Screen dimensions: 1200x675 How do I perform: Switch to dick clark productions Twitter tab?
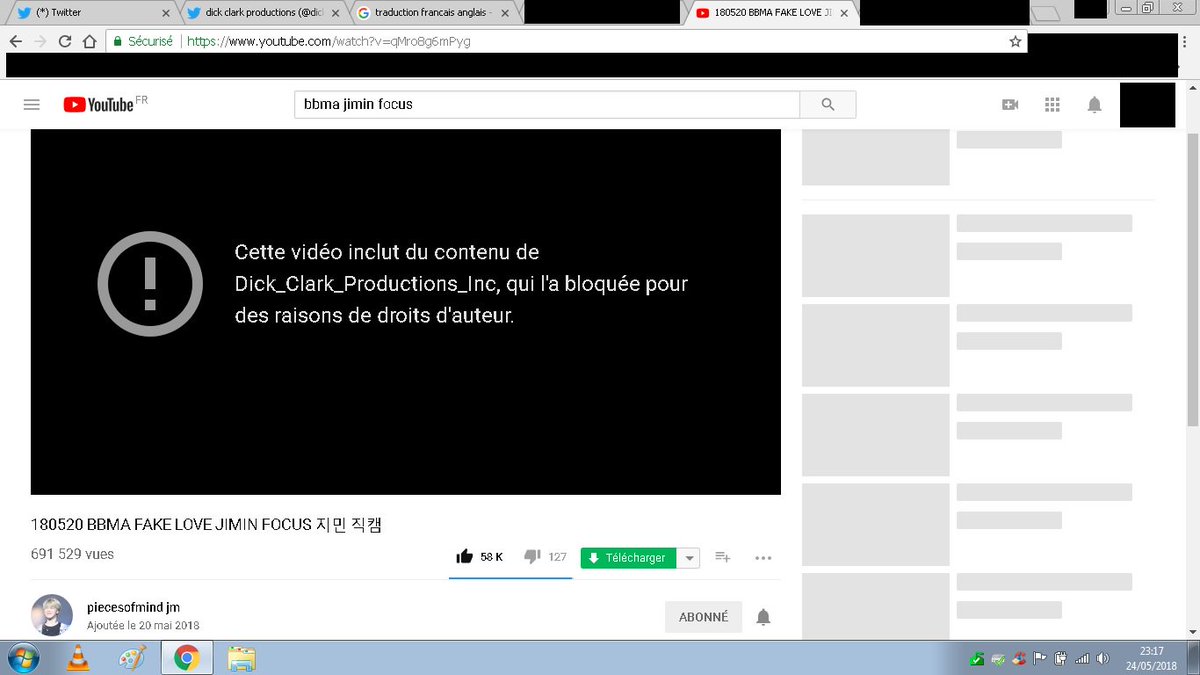[x=264, y=13]
